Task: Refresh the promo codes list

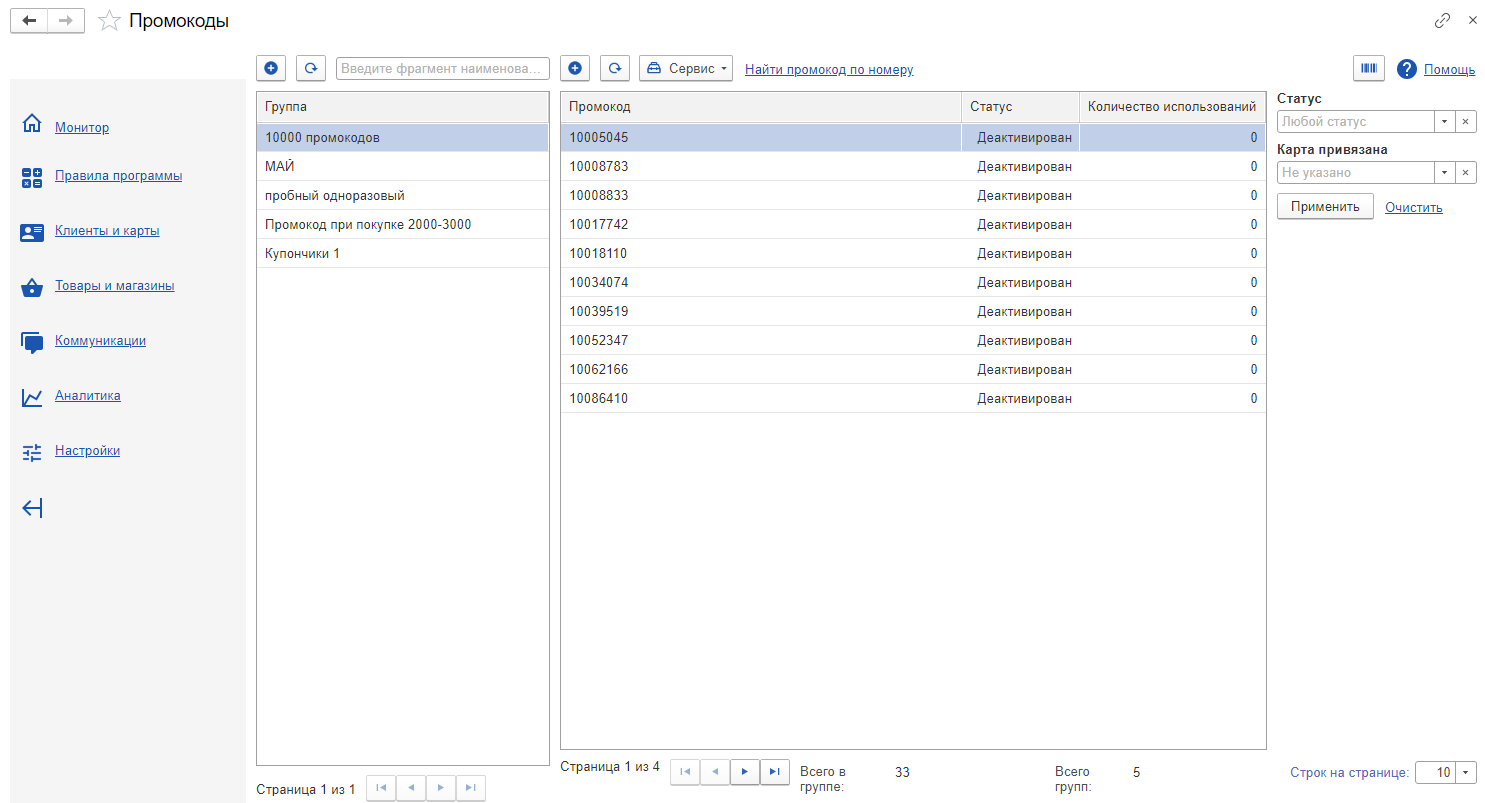Action: [x=615, y=68]
